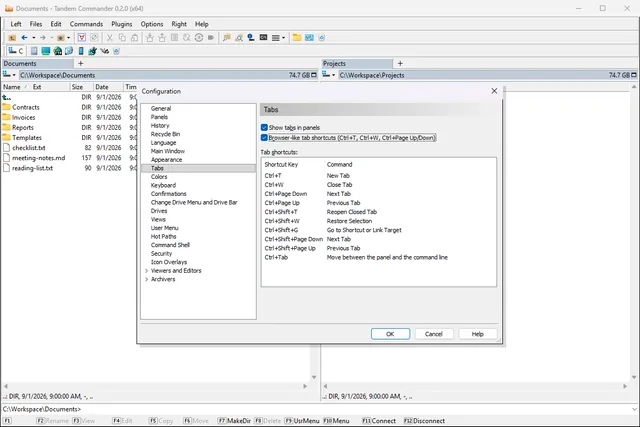Click F12 Disconnect in bottom bar
The height and width of the screenshot is (427, 640).
[x=424, y=420]
